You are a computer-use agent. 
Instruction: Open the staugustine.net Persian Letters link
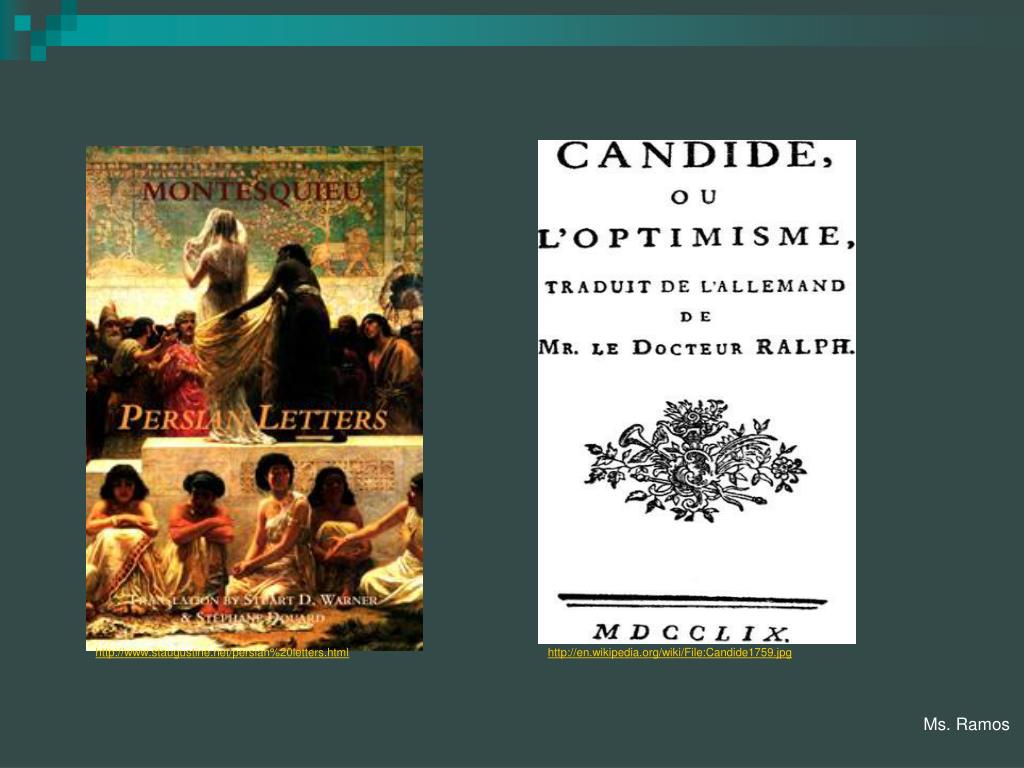222,652
